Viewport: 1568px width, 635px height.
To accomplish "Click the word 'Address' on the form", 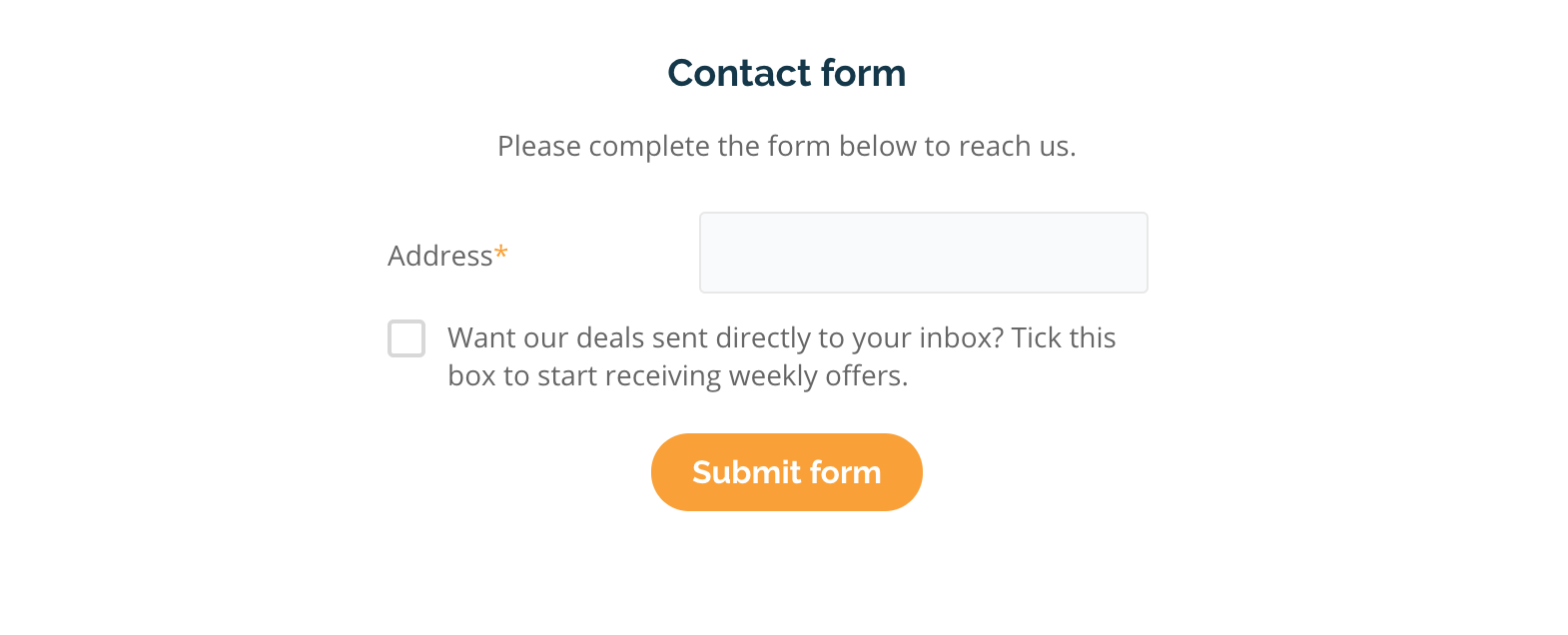I will [x=438, y=256].
